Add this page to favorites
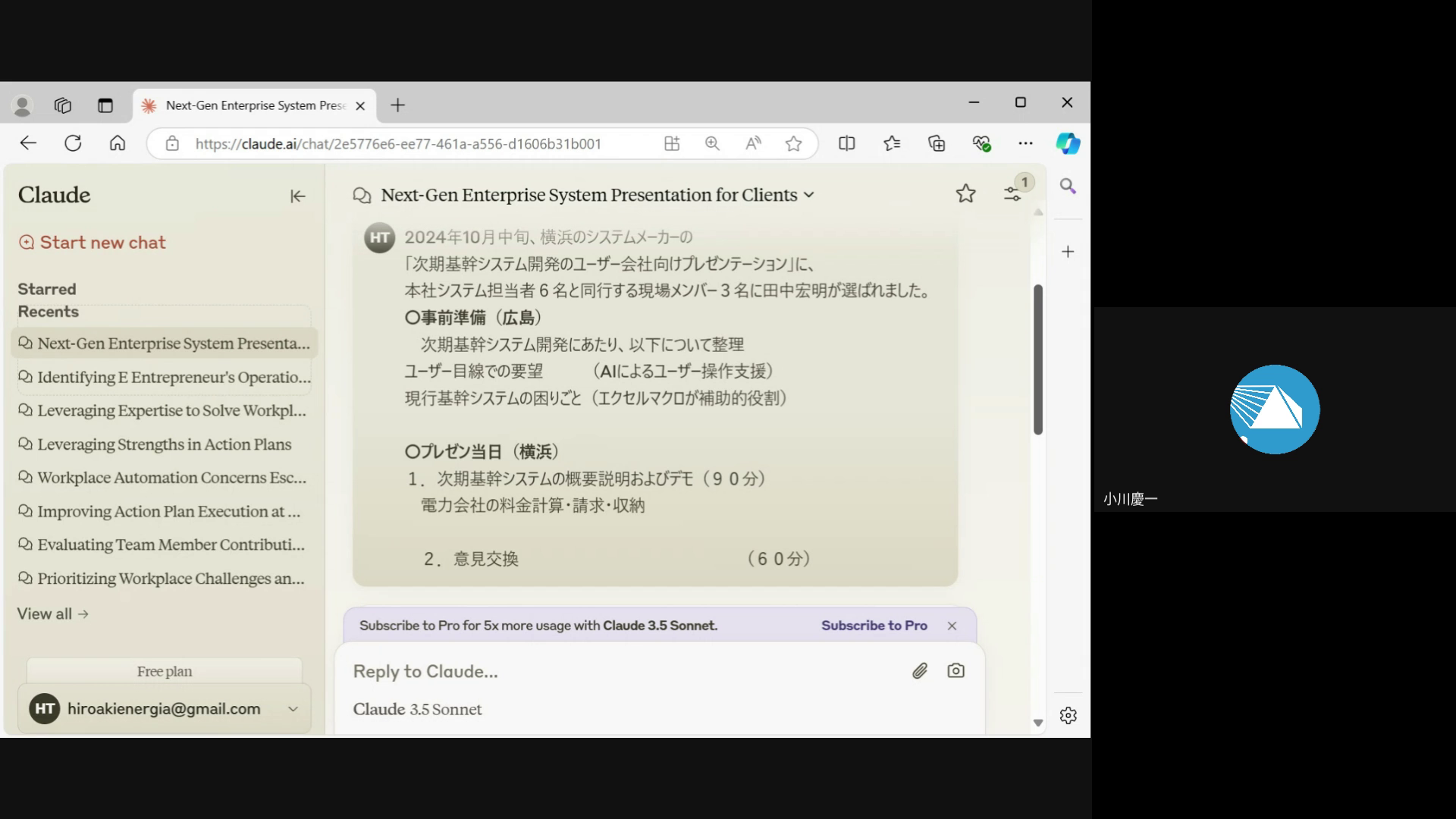Image resolution: width=1456 pixels, height=819 pixels. coord(793,143)
